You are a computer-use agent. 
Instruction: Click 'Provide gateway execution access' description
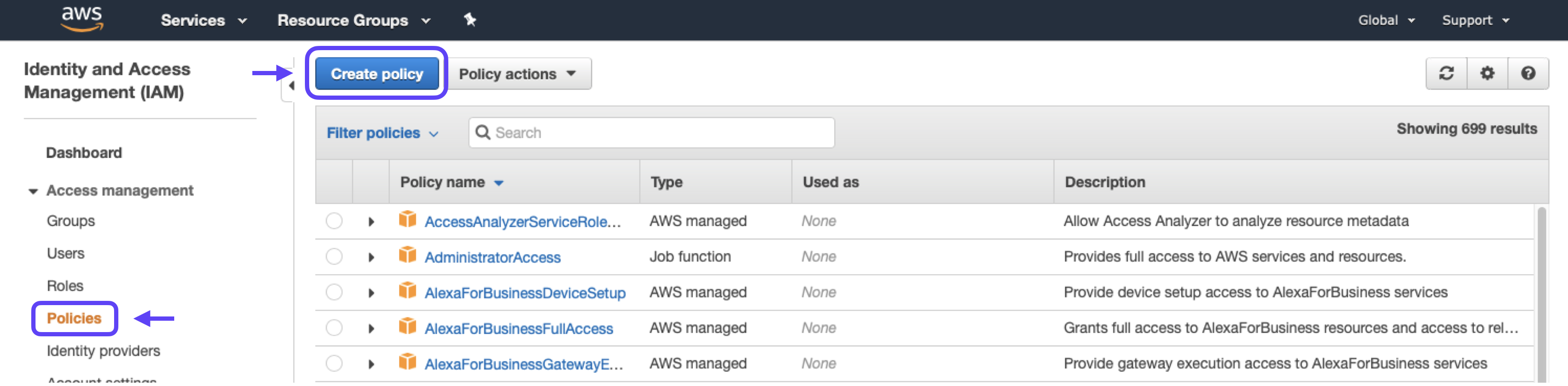[1275, 363]
